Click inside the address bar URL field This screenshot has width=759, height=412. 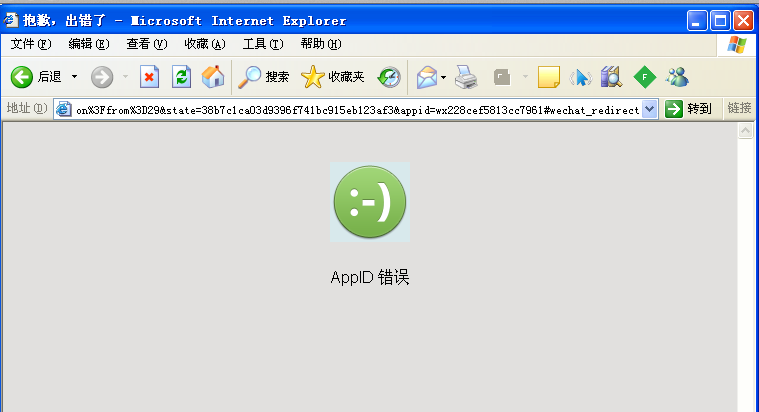[x=357, y=110]
